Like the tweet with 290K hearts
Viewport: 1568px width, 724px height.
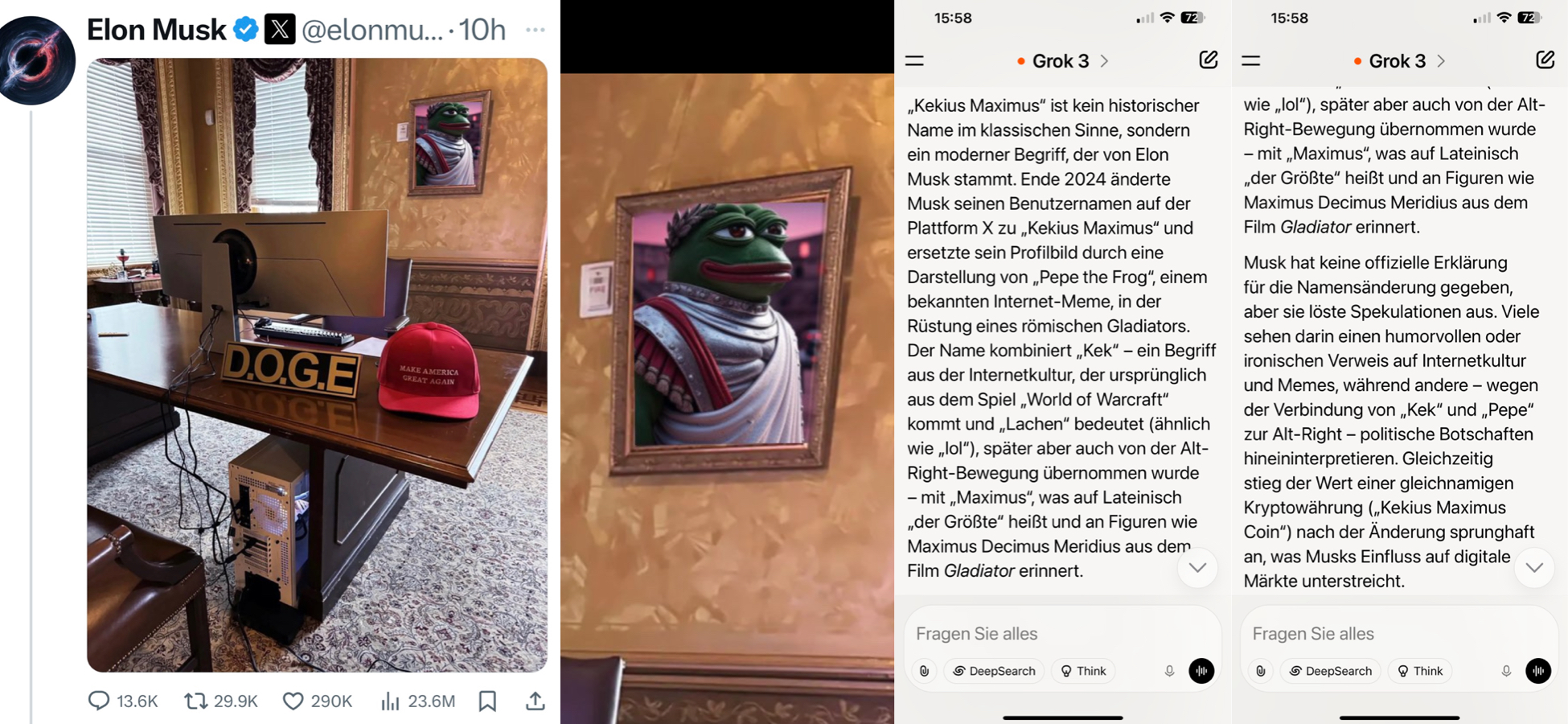coord(318,701)
